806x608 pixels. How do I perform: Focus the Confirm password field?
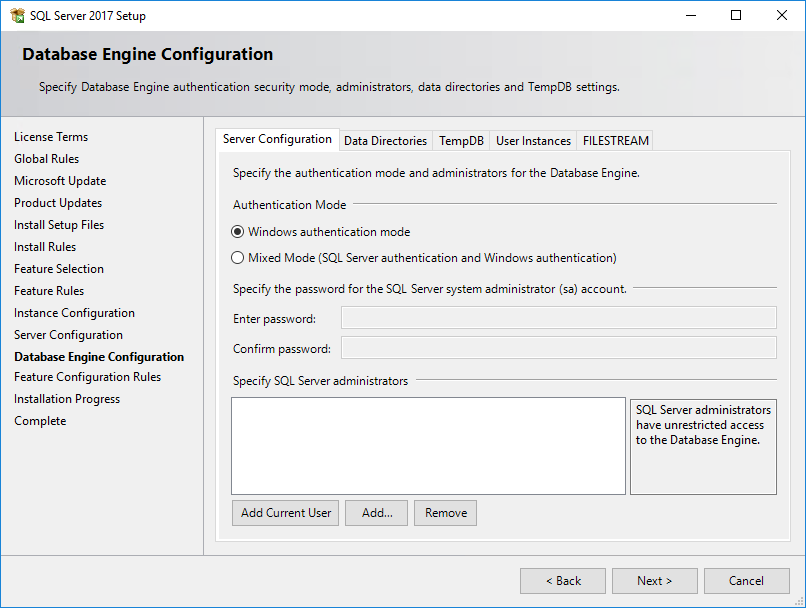(559, 348)
